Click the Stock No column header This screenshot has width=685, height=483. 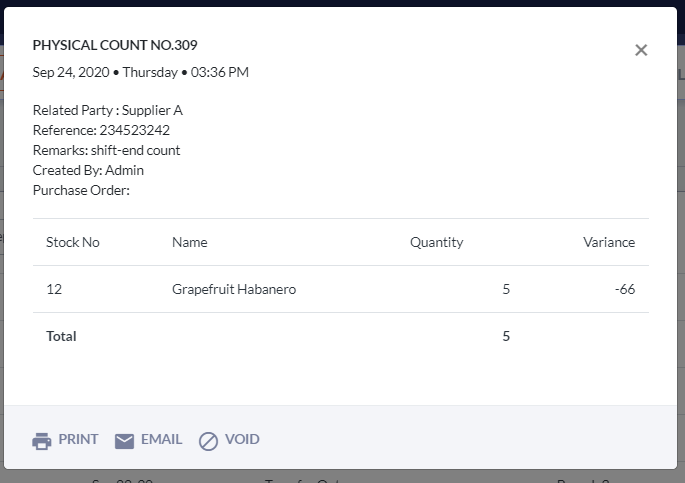coord(73,242)
